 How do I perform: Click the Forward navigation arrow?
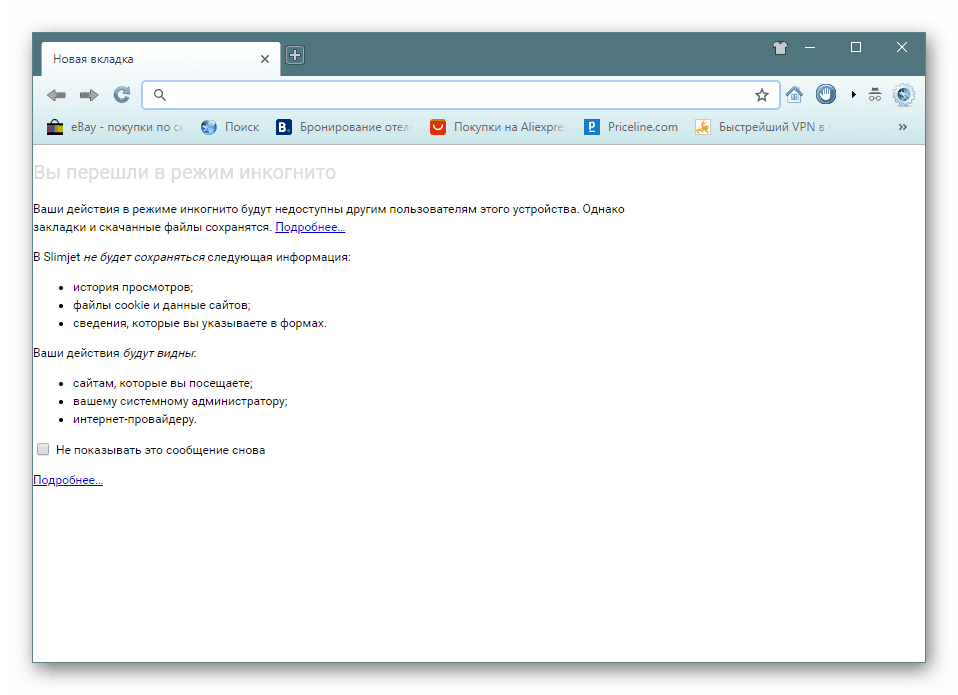click(x=89, y=95)
